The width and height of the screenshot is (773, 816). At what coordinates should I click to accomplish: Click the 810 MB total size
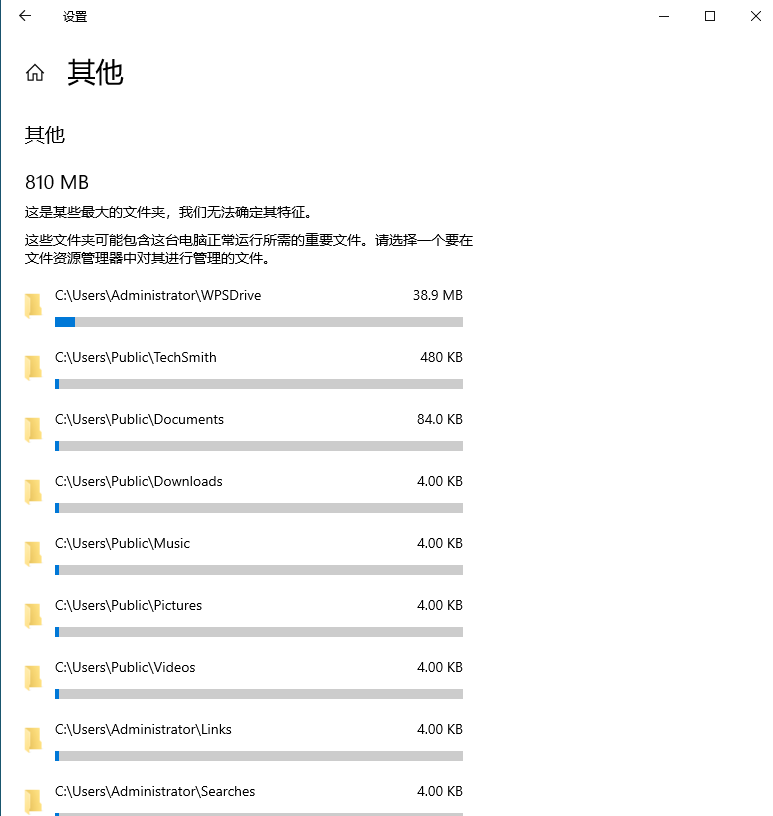pyautogui.click(x=57, y=183)
